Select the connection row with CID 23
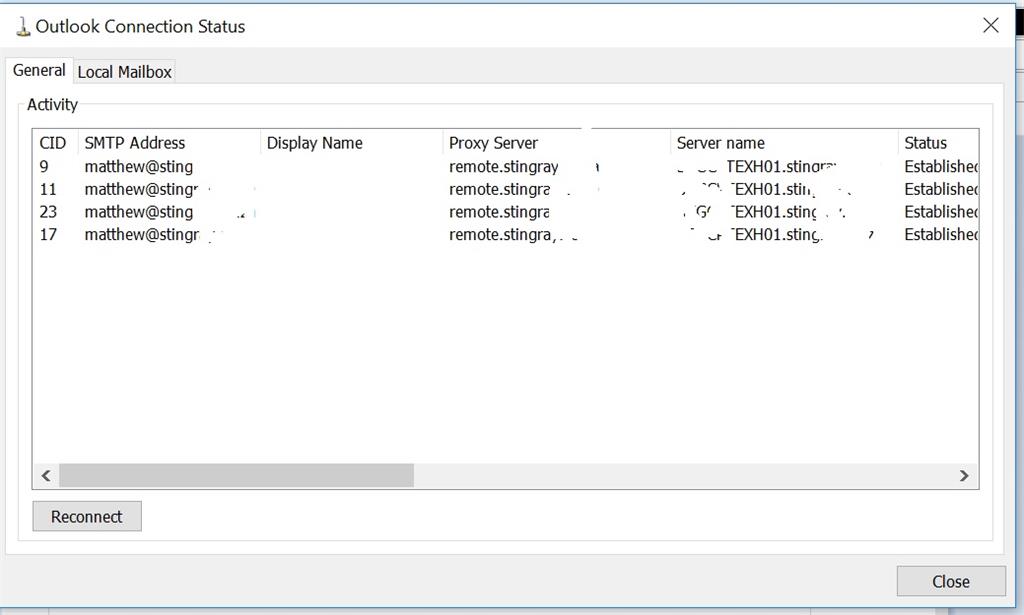The height and width of the screenshot is (615, 1024). pos(505,212)
